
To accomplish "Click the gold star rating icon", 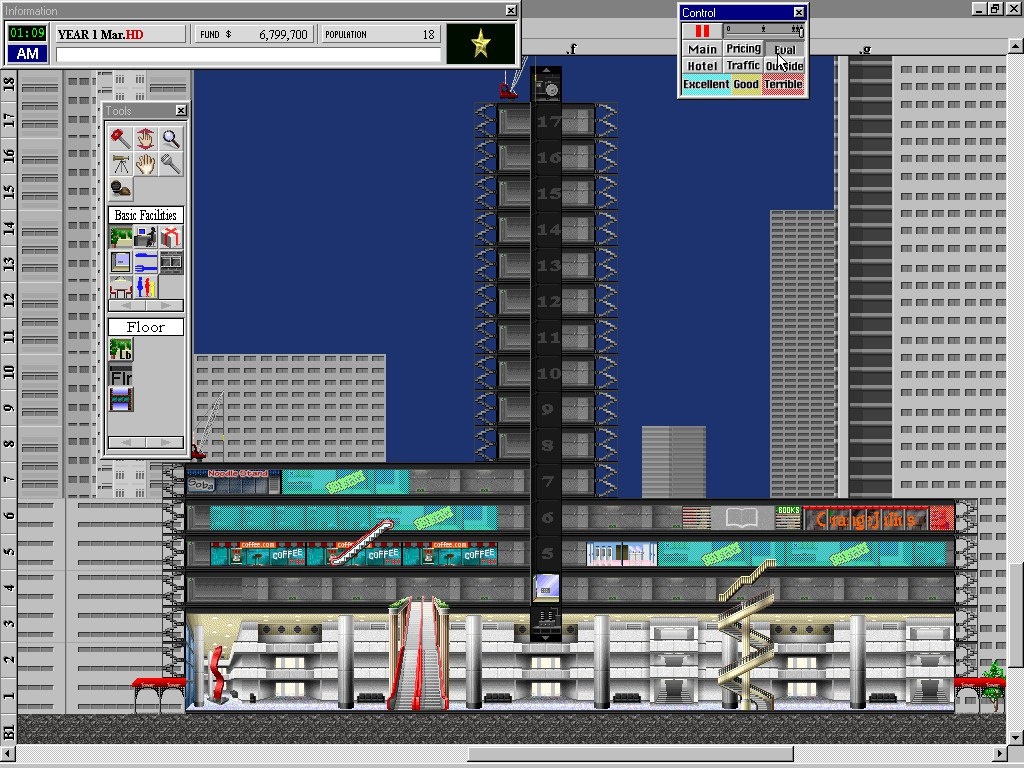I will coord(481,44).
